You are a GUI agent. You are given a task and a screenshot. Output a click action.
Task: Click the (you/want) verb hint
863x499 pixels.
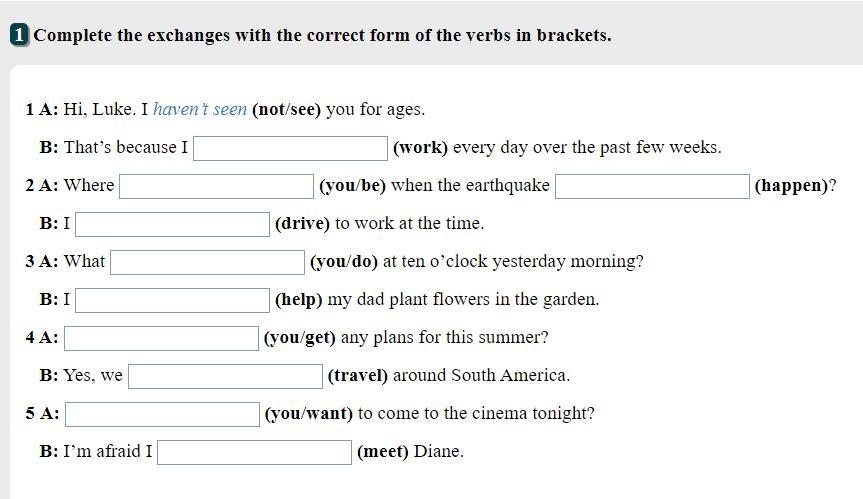(x=308, y=414)
